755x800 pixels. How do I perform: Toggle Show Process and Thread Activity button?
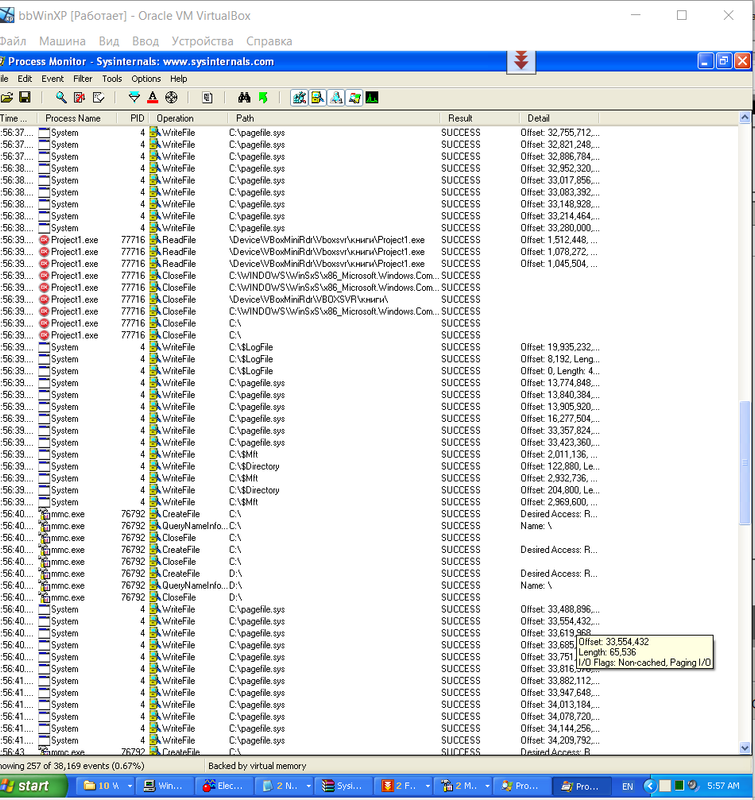[355, 97]
